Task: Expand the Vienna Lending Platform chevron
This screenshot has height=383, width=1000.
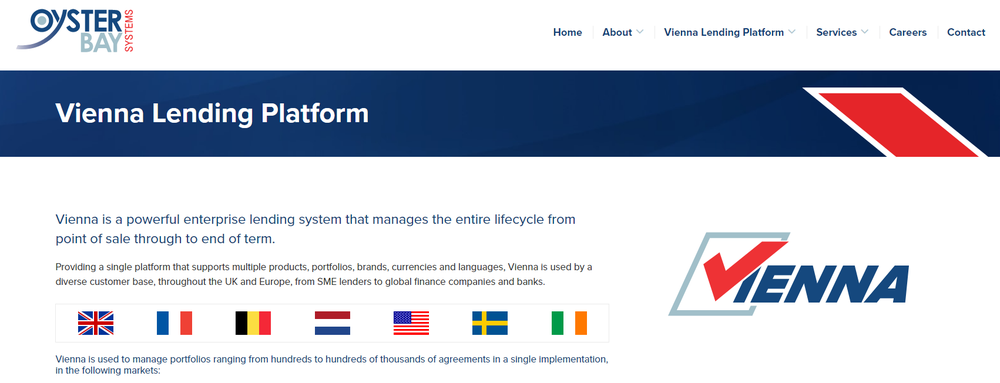Action: [x=791, y=32]
